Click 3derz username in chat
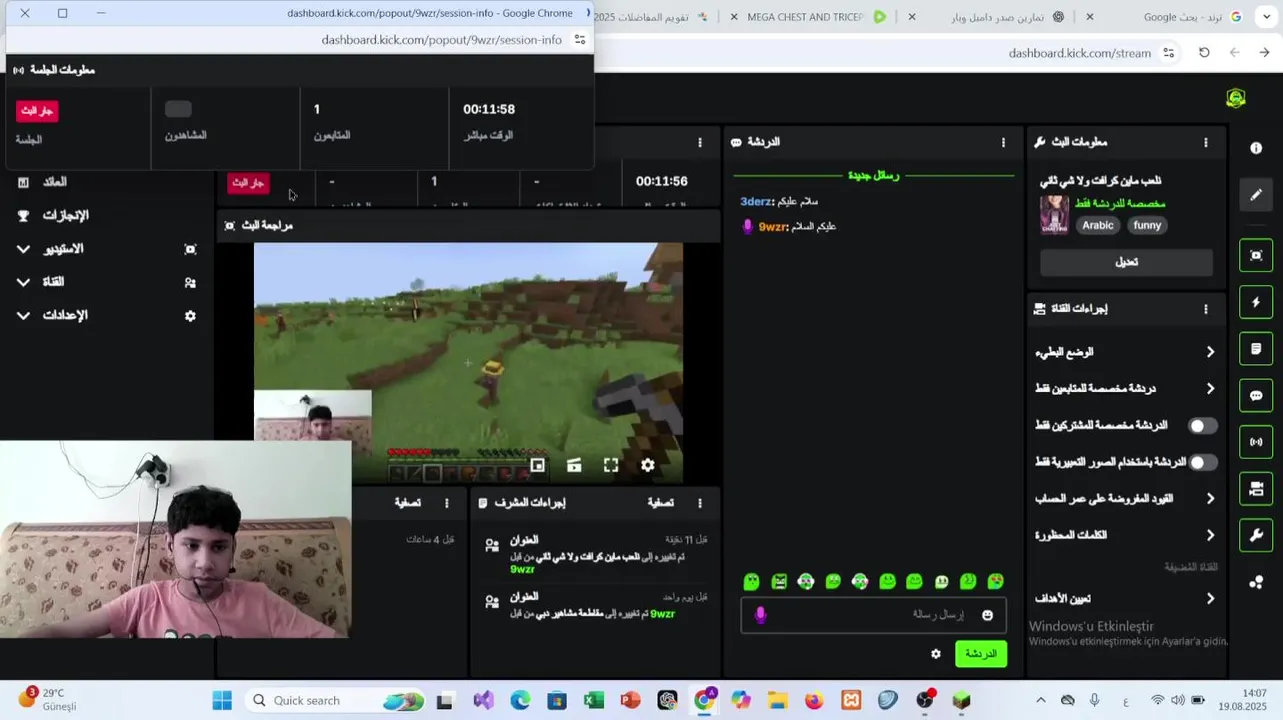 click(x=757, y=201)
